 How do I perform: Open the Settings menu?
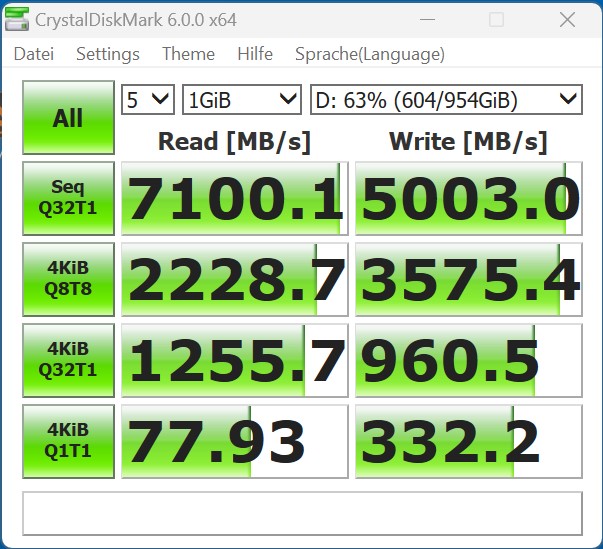click(108, 54)
